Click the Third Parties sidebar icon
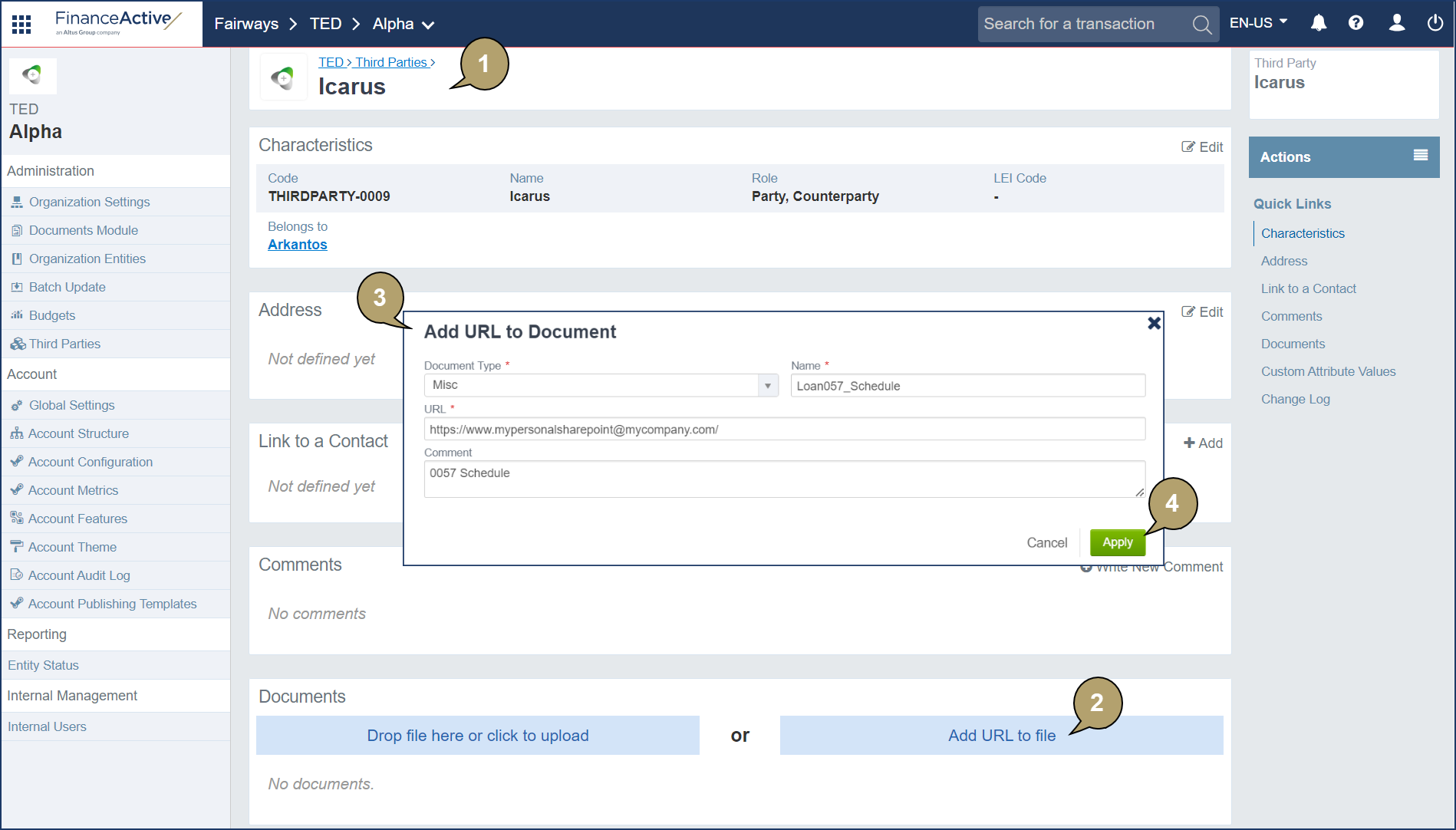 pos(18,344)
